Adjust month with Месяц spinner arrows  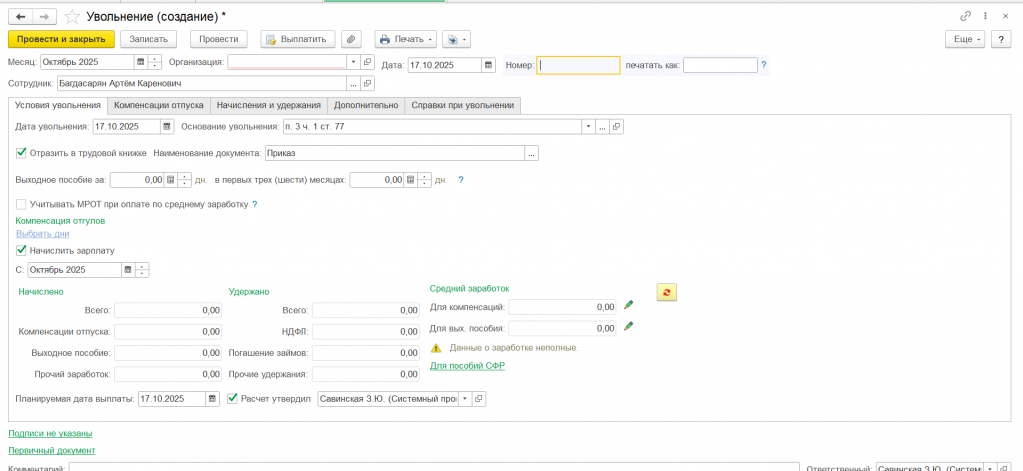(155, 63)
